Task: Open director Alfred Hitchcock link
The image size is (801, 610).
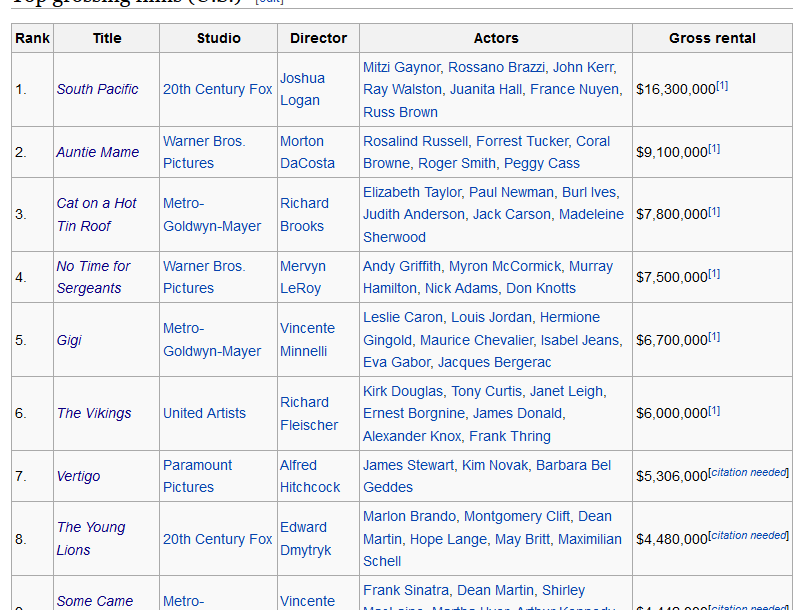Action: click(x=310, y=476)
